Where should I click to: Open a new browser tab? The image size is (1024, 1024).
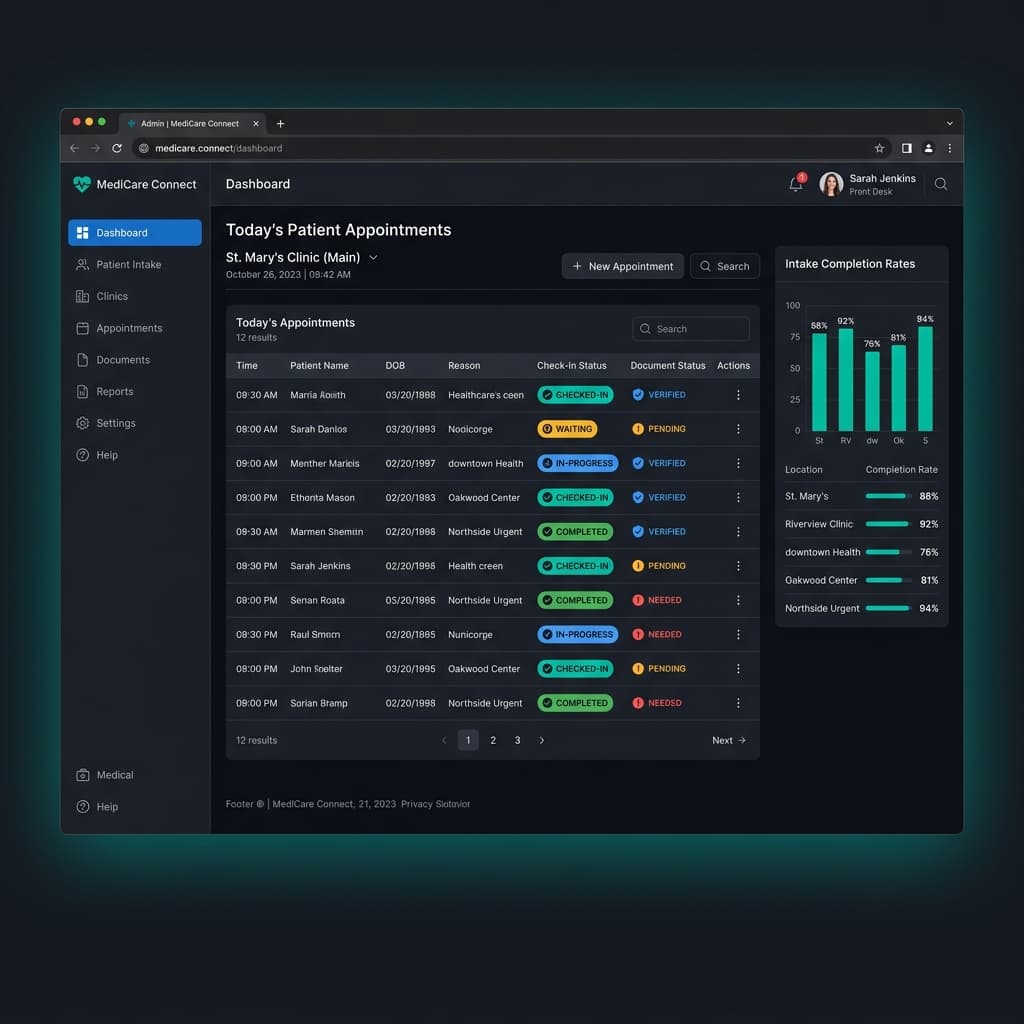click(280, 123)
